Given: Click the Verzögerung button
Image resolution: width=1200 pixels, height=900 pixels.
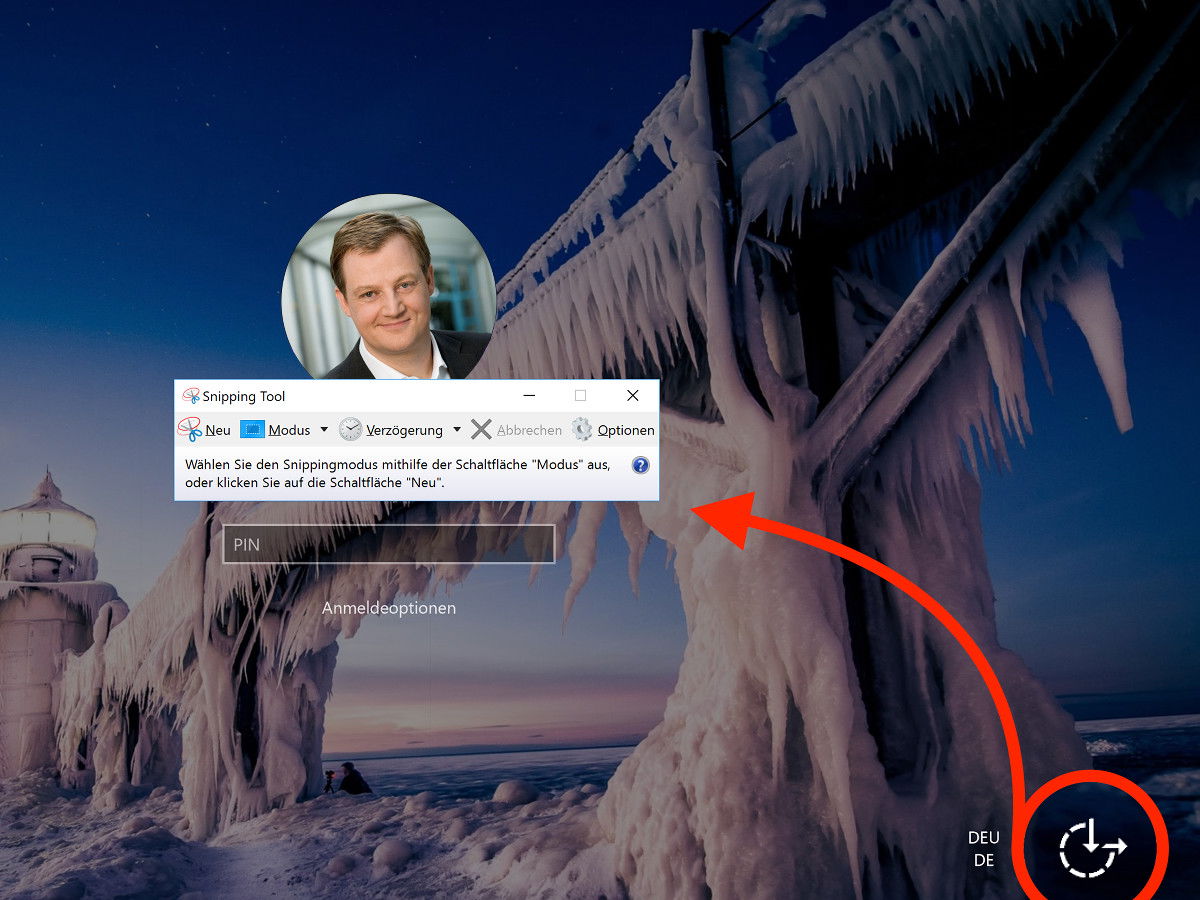Looking at the screenshot, I should tap(391, 430).
